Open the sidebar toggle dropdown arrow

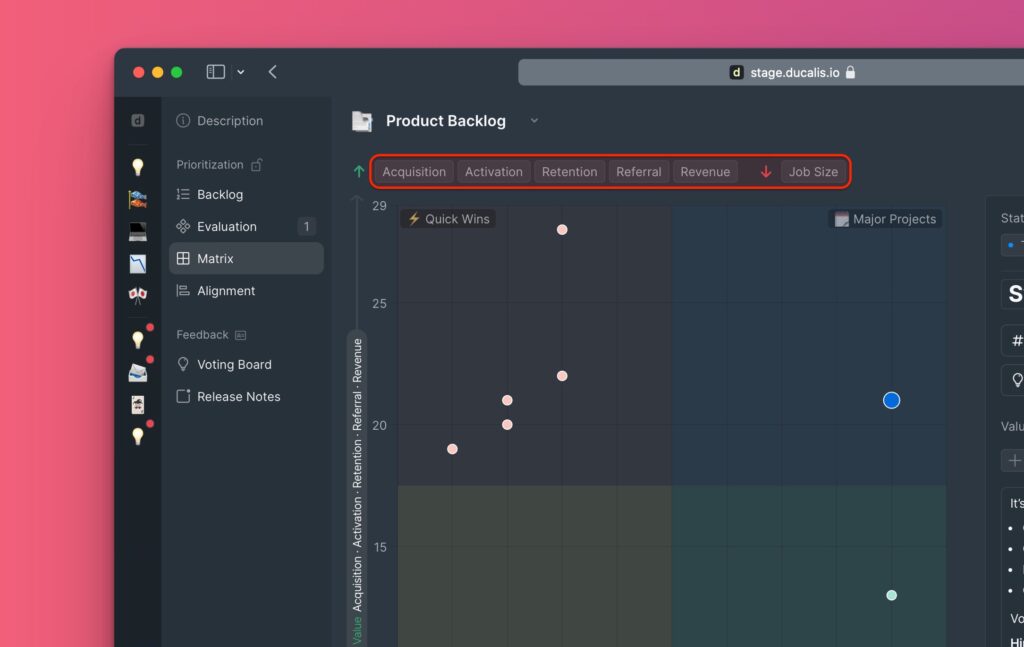coord(241,72)
